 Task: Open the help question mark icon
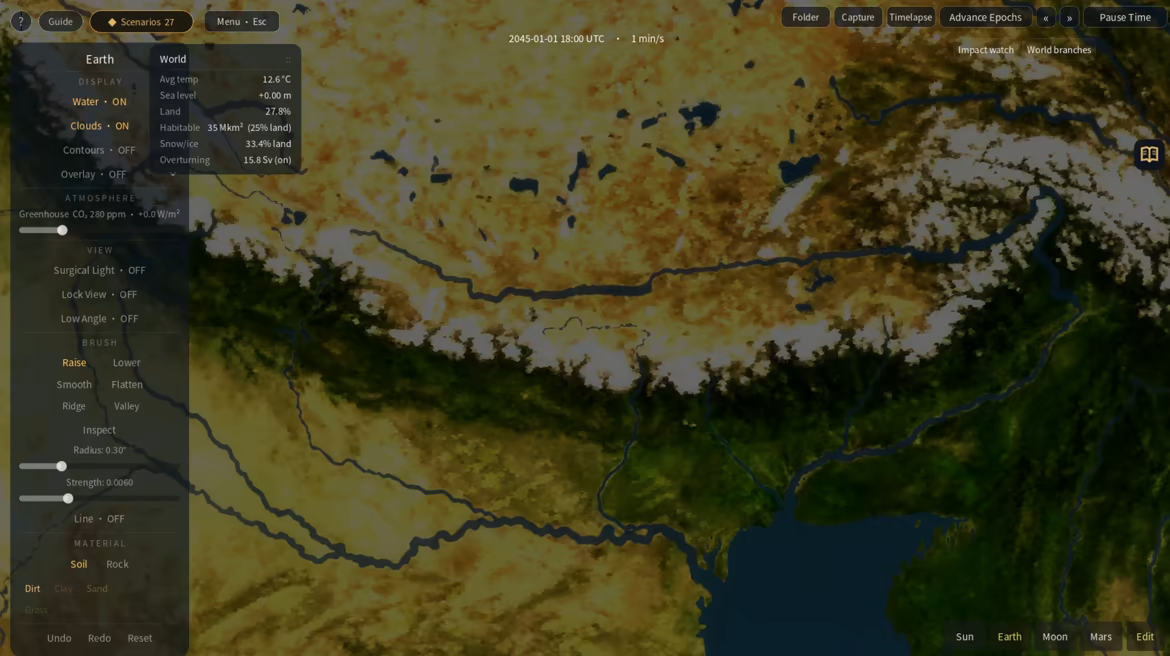point(21,22)
